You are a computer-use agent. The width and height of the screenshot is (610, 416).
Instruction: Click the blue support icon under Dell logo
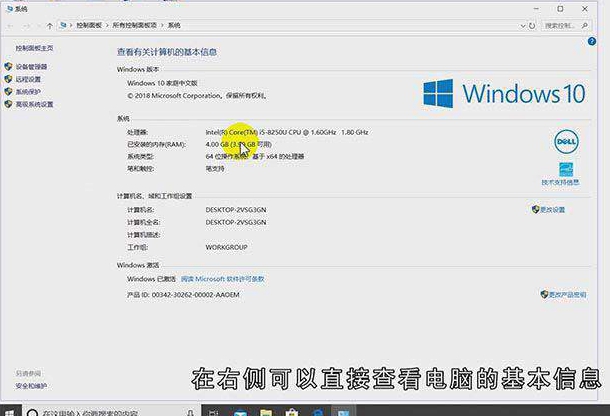(566, 170)
